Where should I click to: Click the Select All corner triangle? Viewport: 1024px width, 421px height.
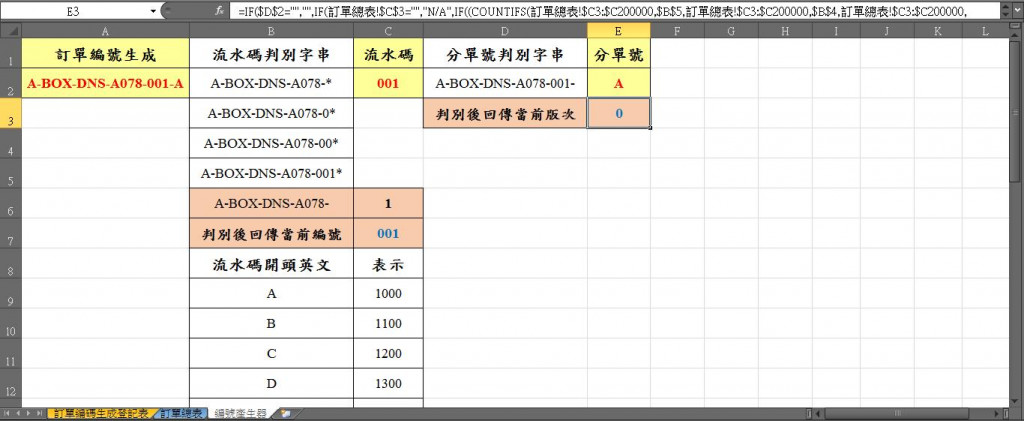point(12,31)
